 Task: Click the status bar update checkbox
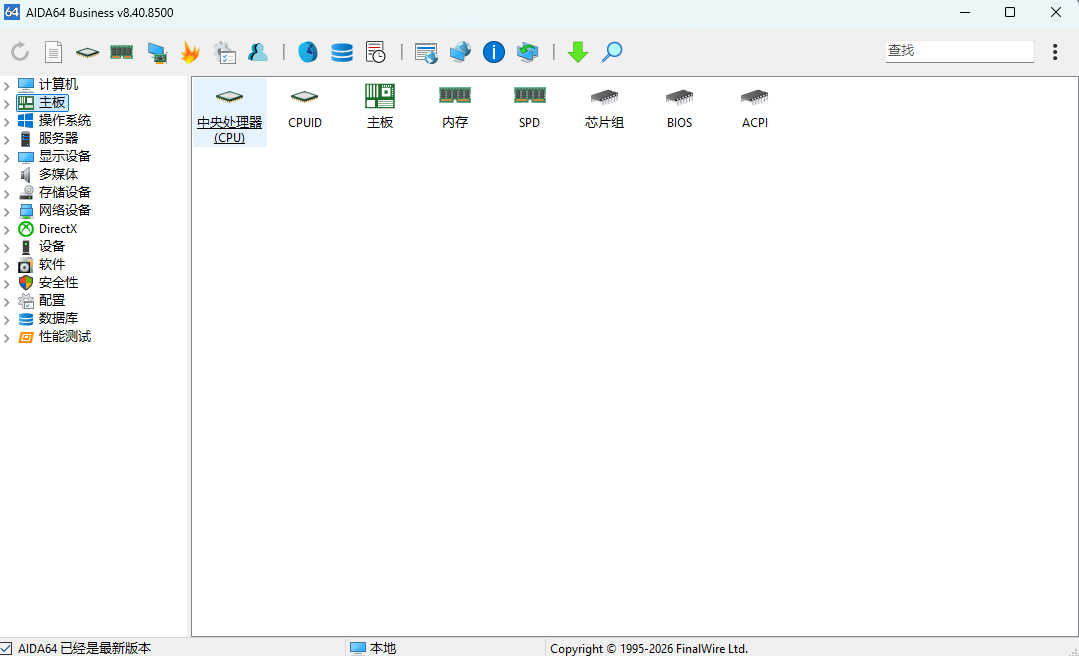pos(6,648)
